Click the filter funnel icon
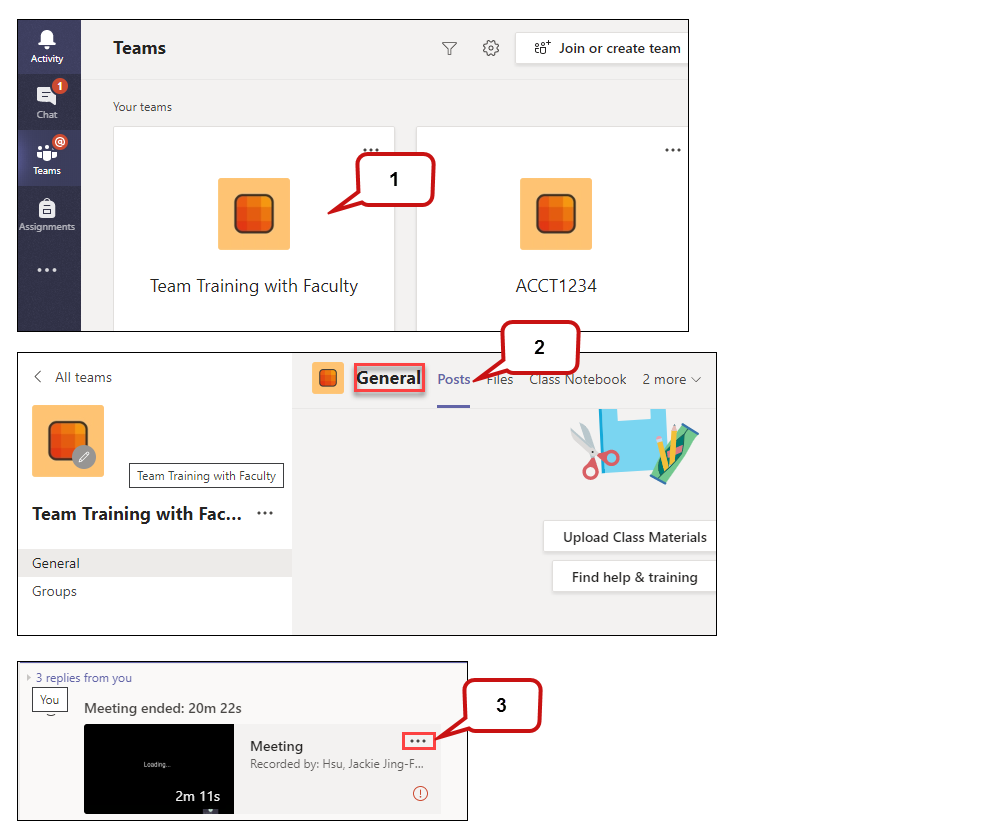This screenshot has height=836, width=991. pyautogui.click(x=449, y=49)
